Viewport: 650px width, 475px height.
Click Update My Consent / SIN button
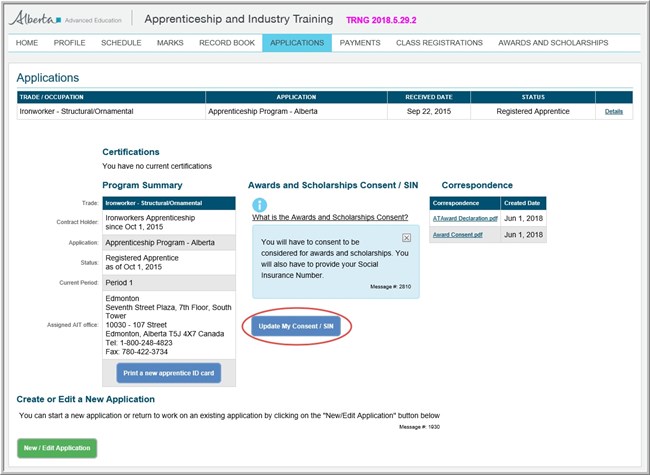coord(296,326)
